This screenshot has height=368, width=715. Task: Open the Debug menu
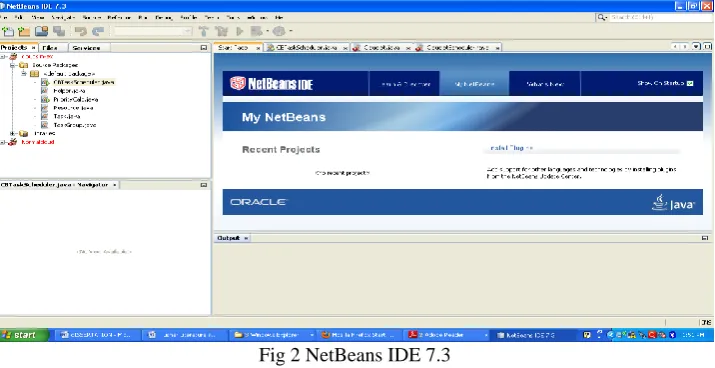coord(164,17)
